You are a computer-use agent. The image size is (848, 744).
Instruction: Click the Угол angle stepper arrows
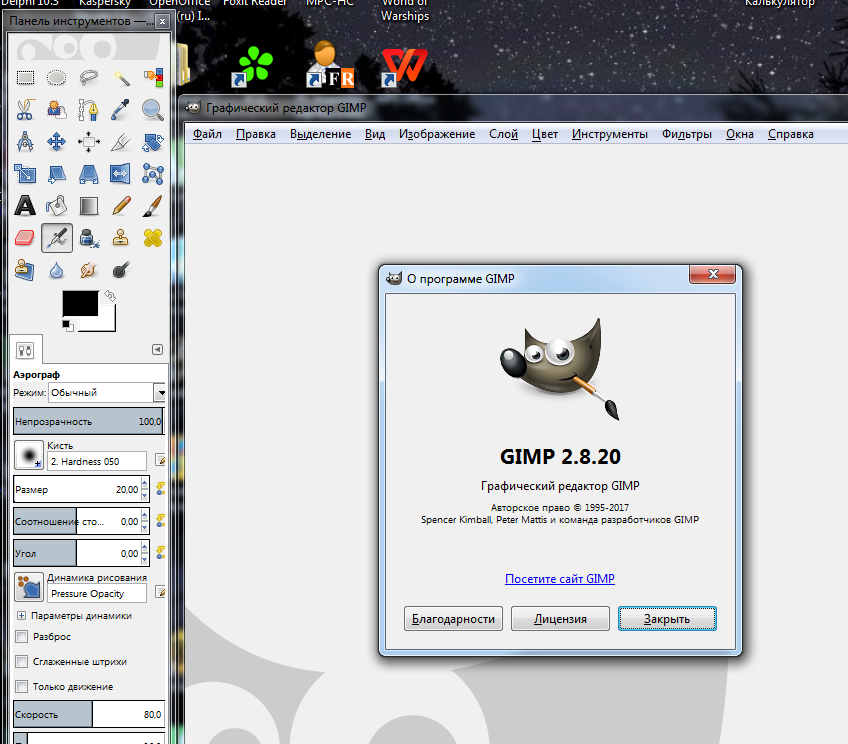coord(144,553)
